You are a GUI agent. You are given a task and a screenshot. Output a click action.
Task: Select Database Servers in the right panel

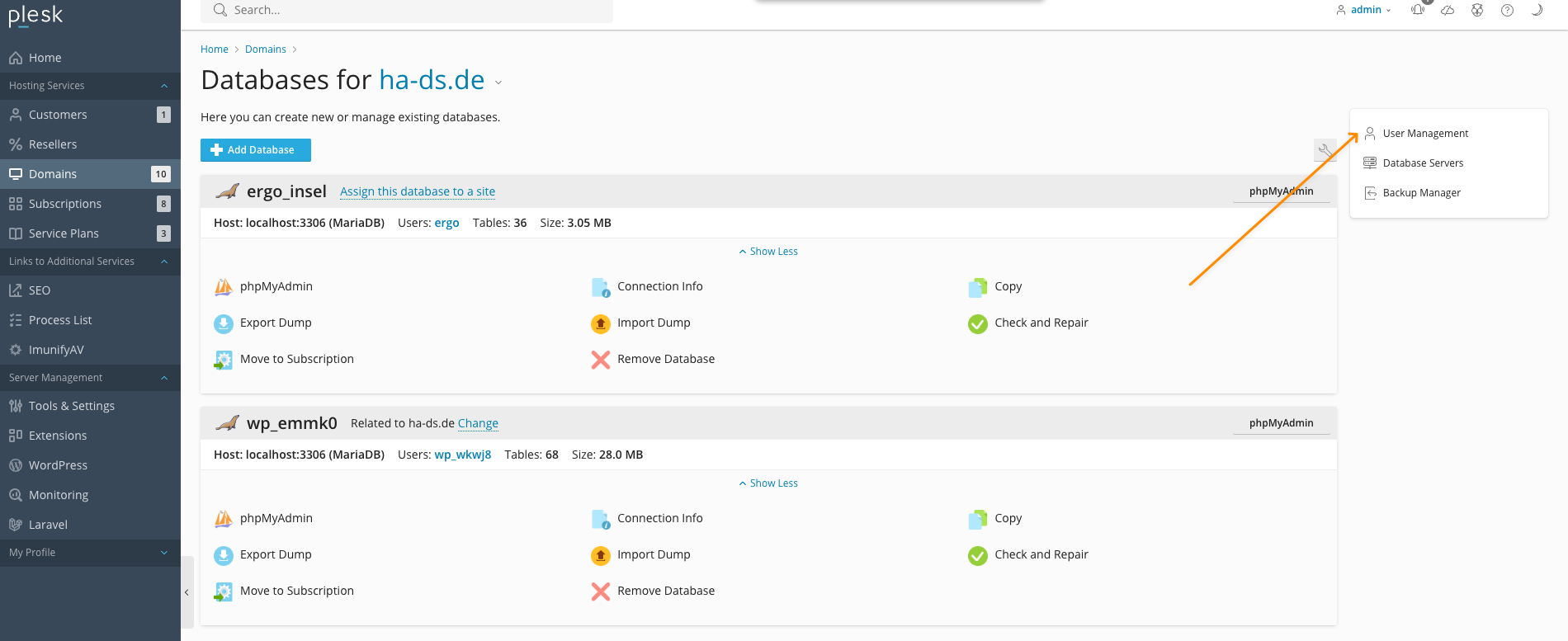point(1423,163)
